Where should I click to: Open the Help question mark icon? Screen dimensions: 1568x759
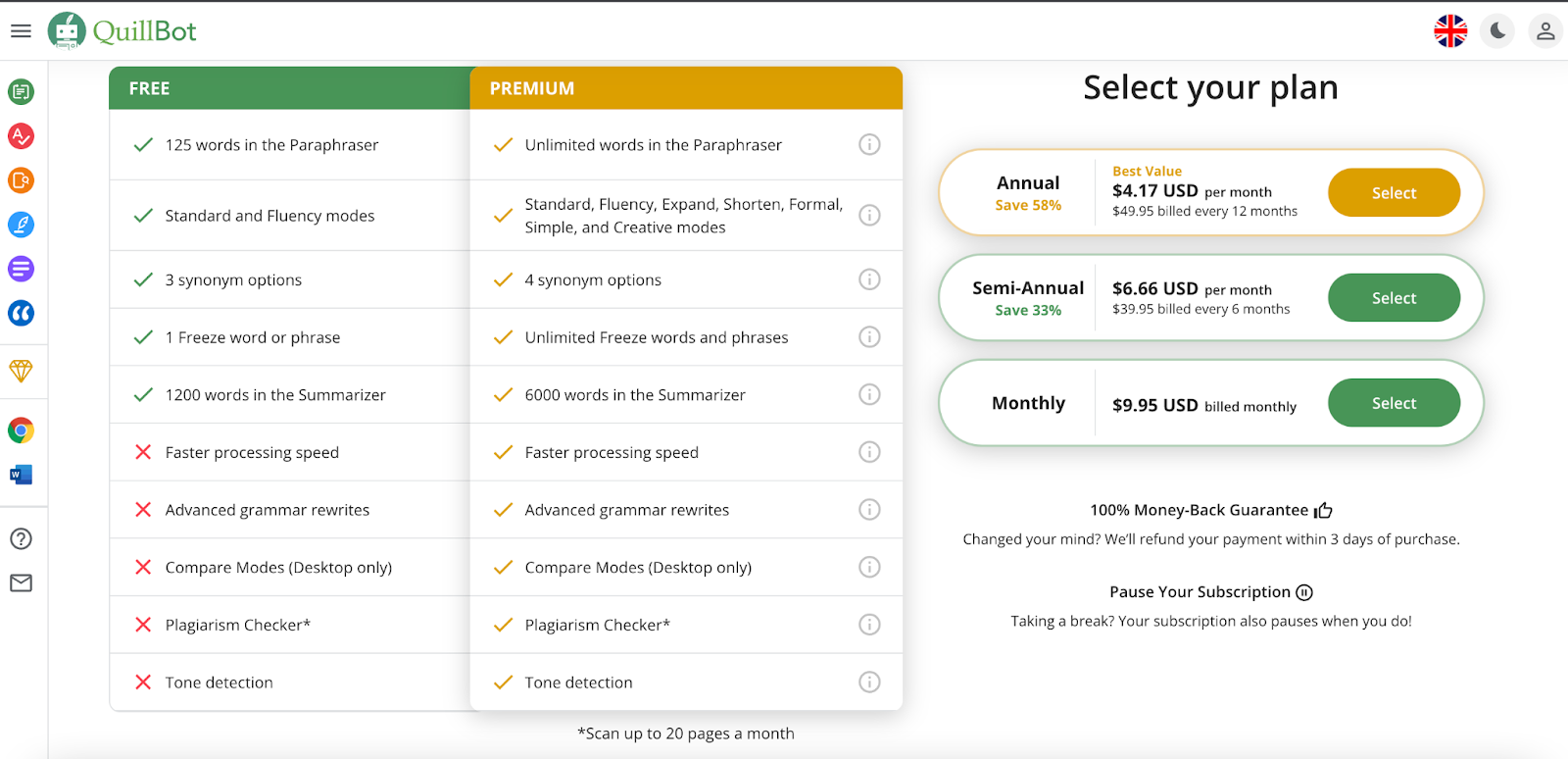tap(21, 538)
